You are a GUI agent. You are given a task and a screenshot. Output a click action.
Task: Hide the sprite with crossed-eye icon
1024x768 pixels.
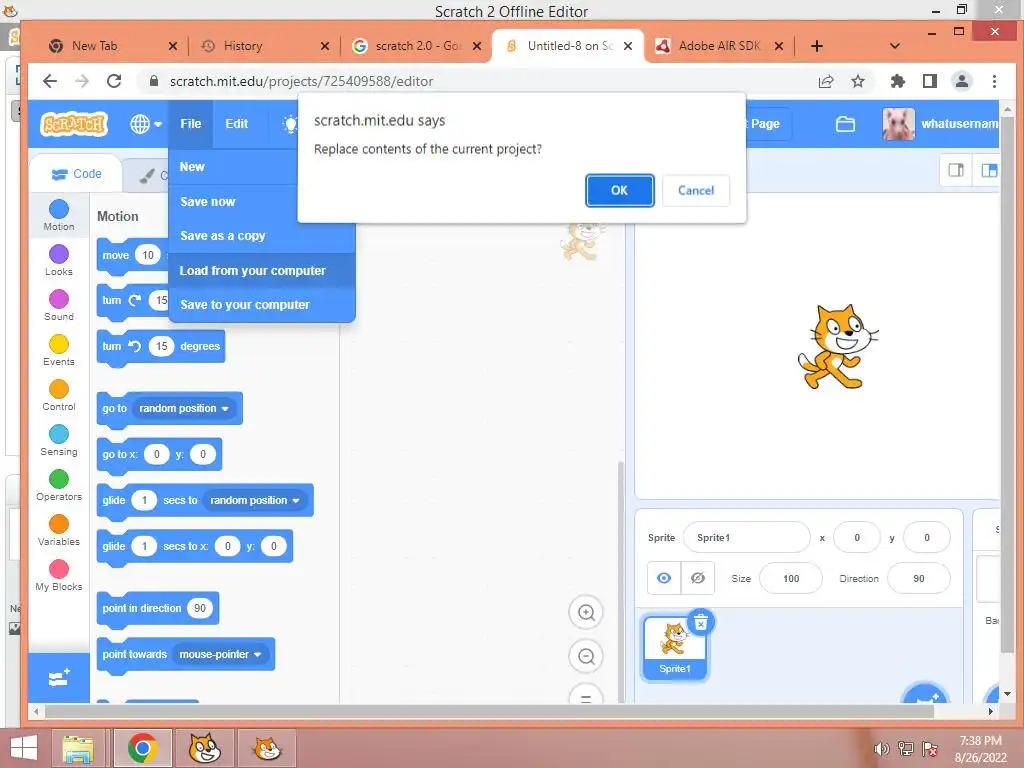pyautogui.click(x=697, y=578)
